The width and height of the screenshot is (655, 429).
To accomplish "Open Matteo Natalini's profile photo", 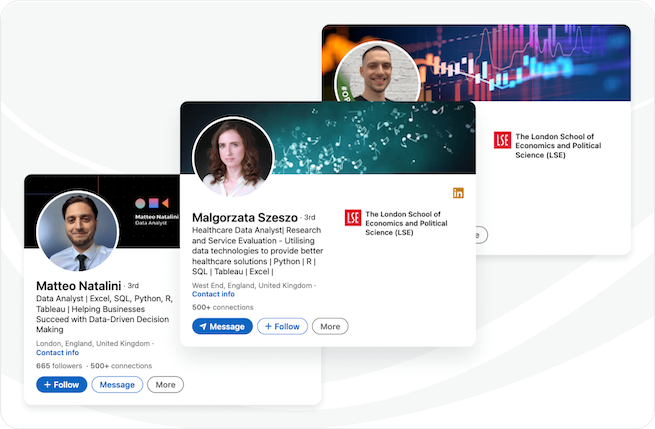I will [x=77, y=231].
